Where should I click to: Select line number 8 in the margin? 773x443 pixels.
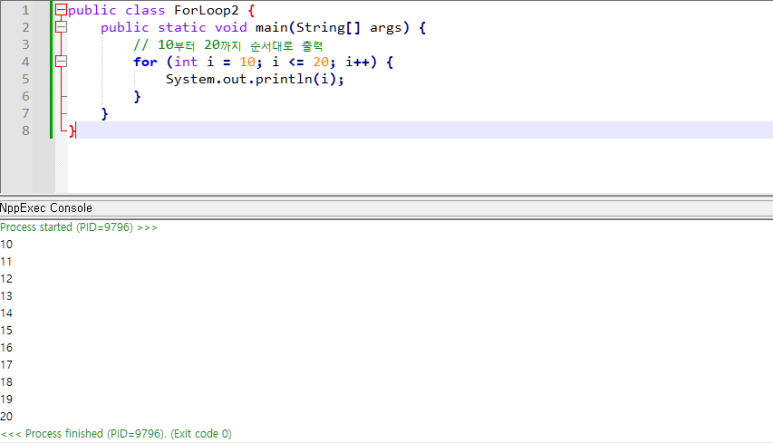click(25, 131)
